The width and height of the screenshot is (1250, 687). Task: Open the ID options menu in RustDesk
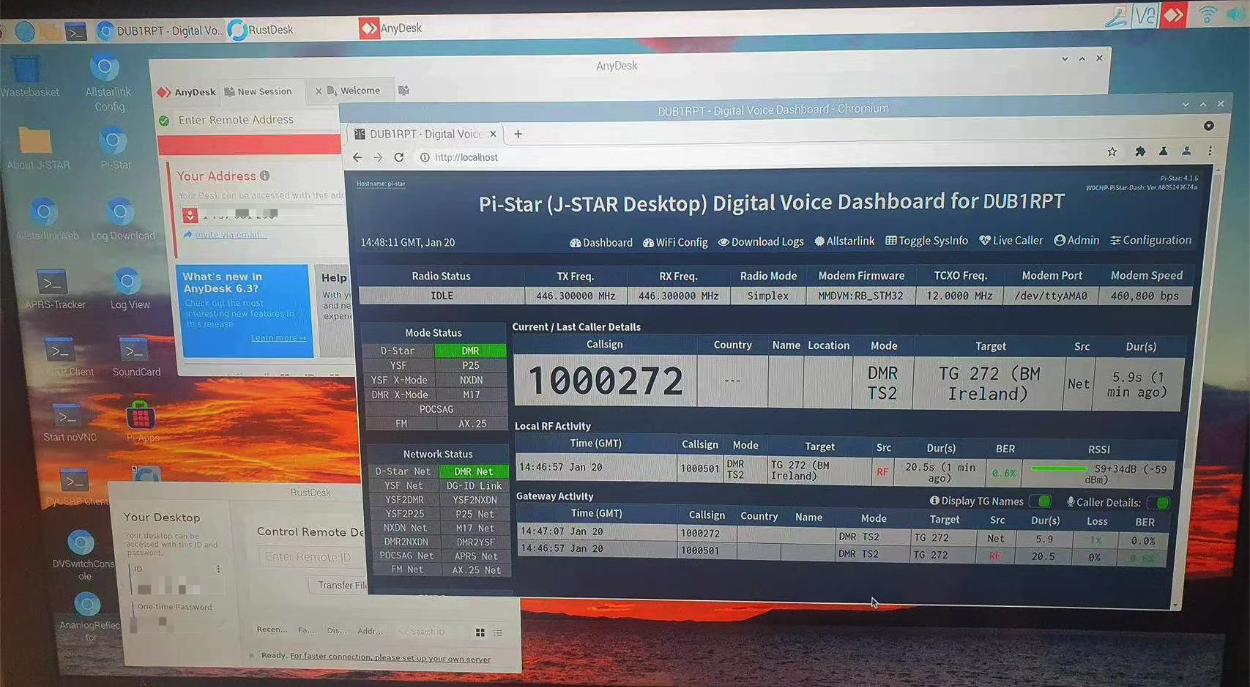[218, 569]
